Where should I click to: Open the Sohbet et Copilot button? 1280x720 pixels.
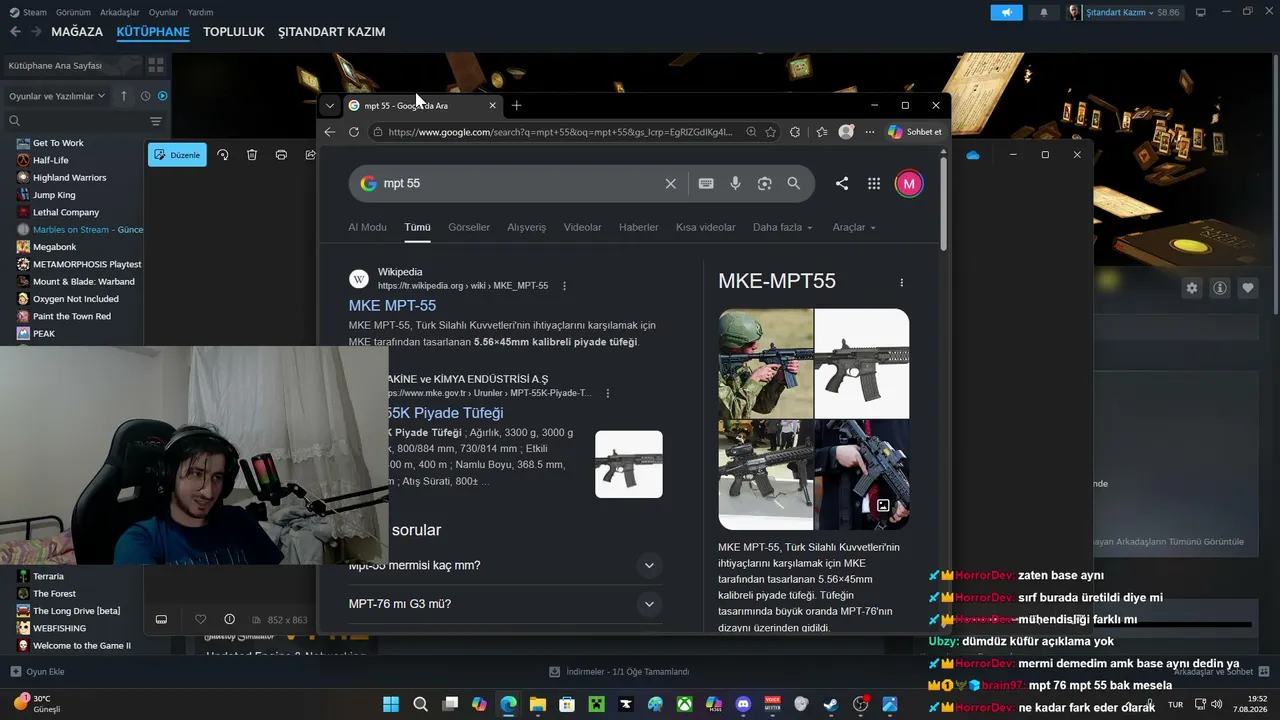pos(914,132)
